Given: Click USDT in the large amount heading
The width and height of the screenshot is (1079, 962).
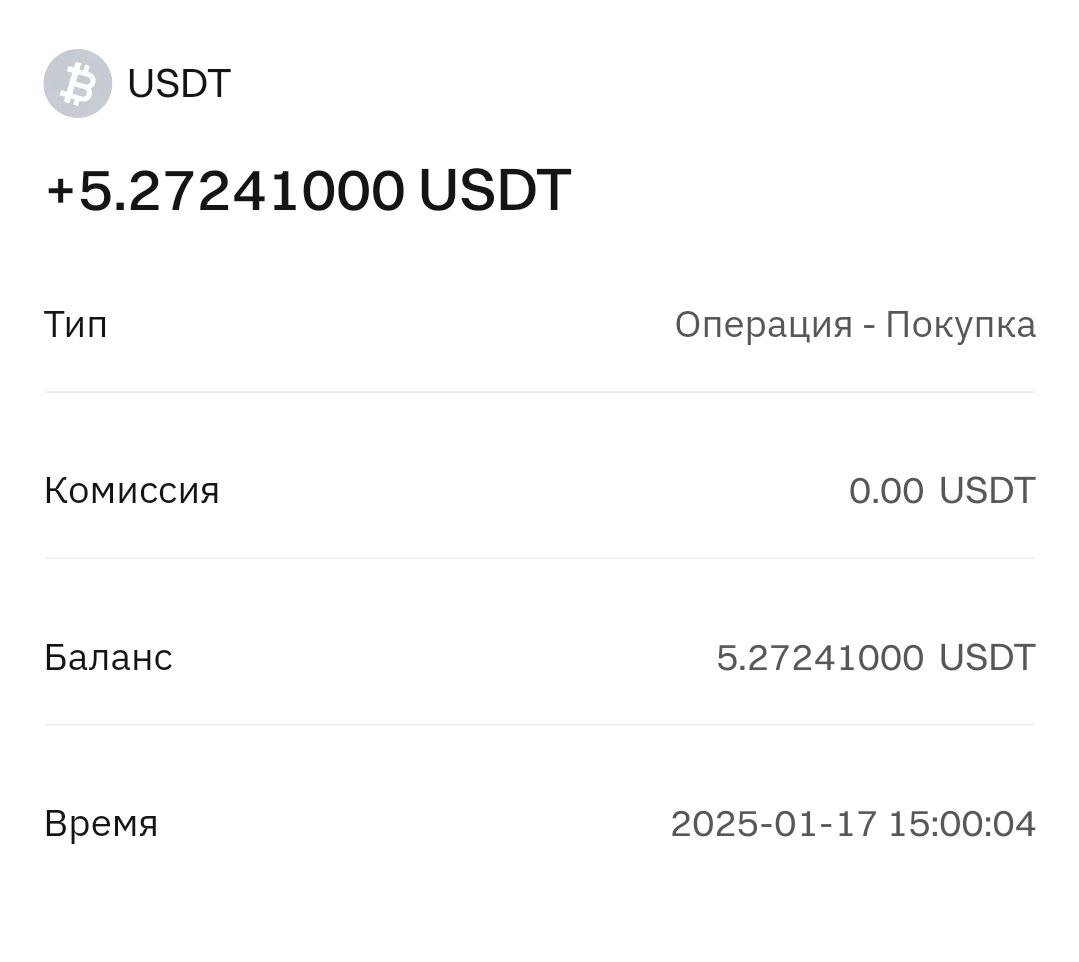Looking at the screenshot, I should (x=494, y=190).
